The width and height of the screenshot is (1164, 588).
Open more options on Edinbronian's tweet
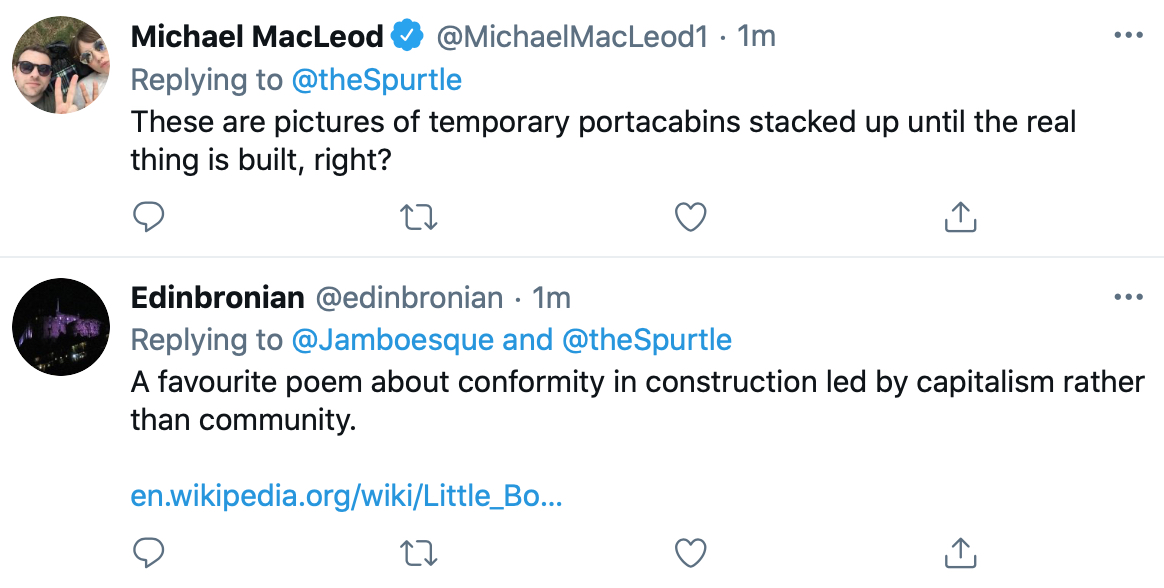(1128, 298)
